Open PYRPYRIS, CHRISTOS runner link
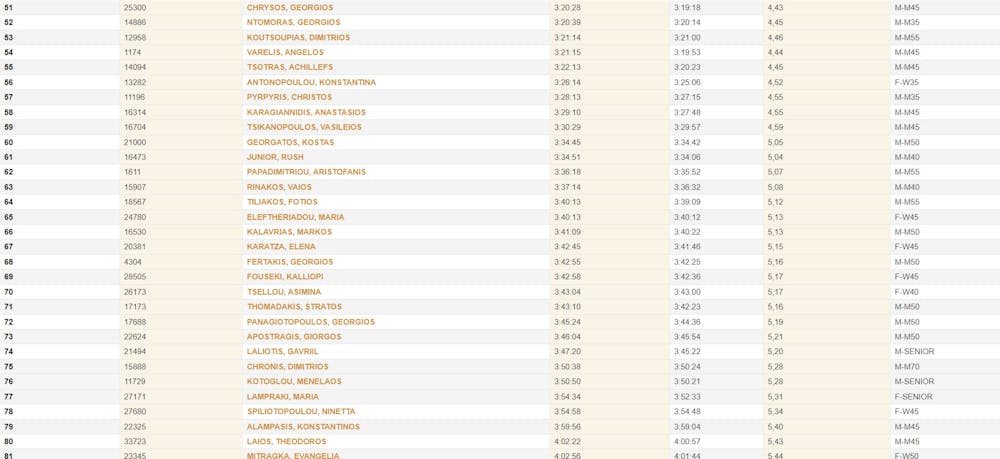The image size is (1000, 459). coord(289,97)
